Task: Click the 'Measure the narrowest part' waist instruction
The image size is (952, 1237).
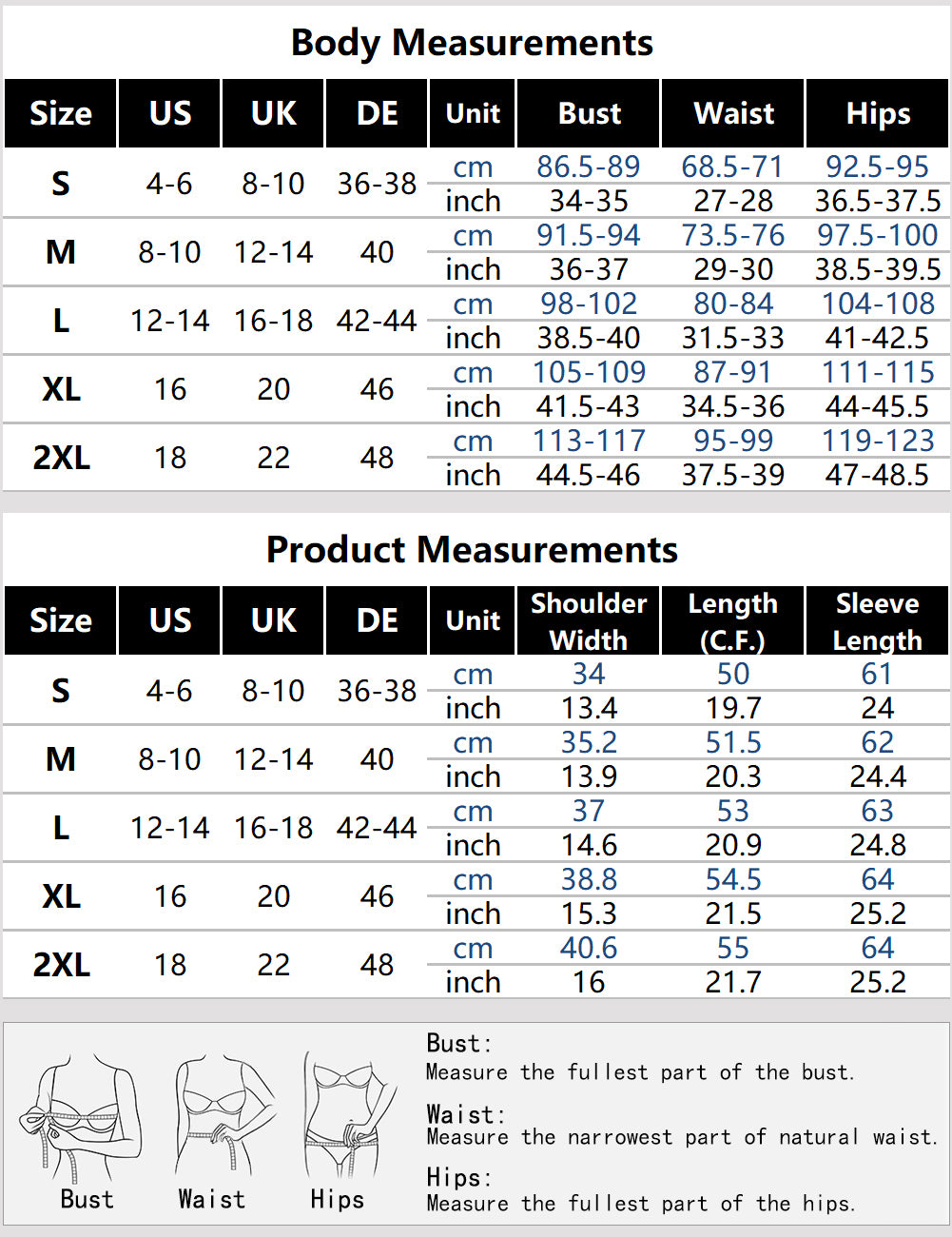Action: [x=681, y=1137]
